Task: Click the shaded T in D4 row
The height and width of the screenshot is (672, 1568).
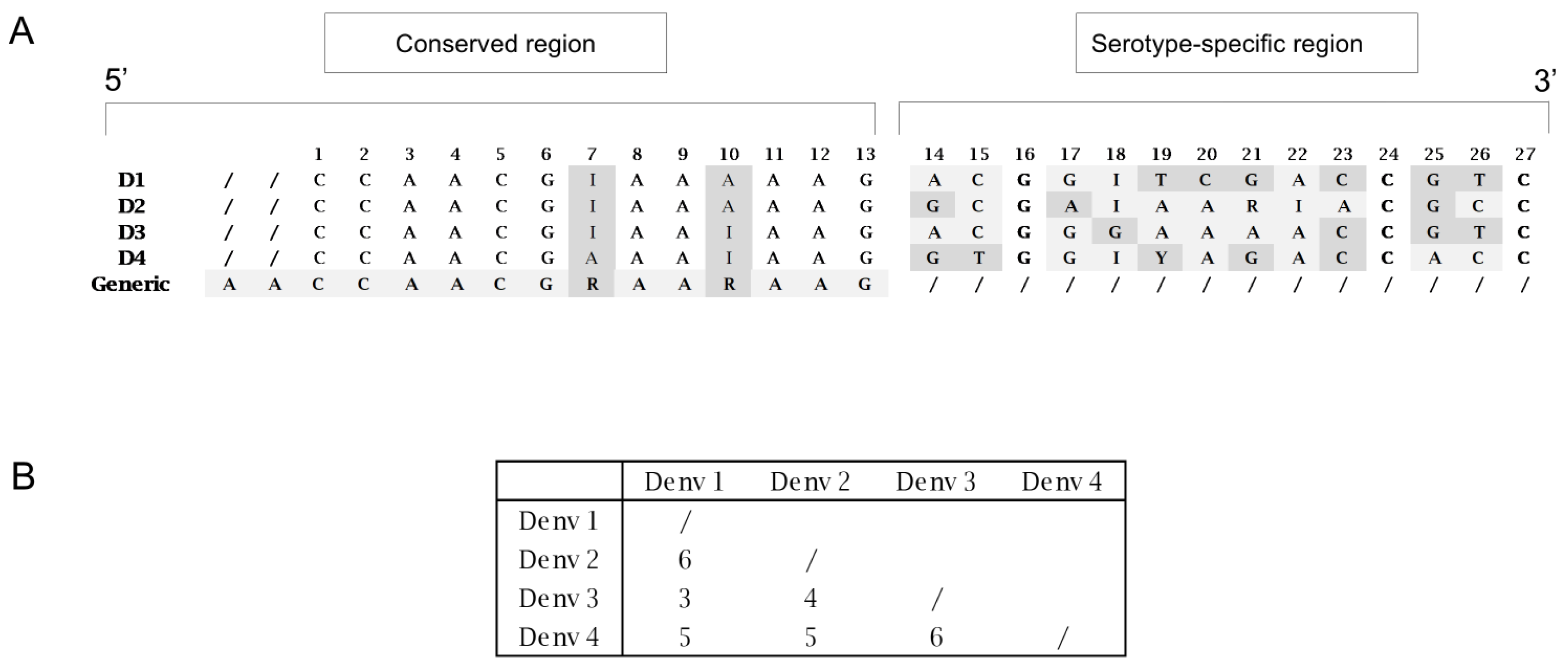Action: (x=979, y=258)
